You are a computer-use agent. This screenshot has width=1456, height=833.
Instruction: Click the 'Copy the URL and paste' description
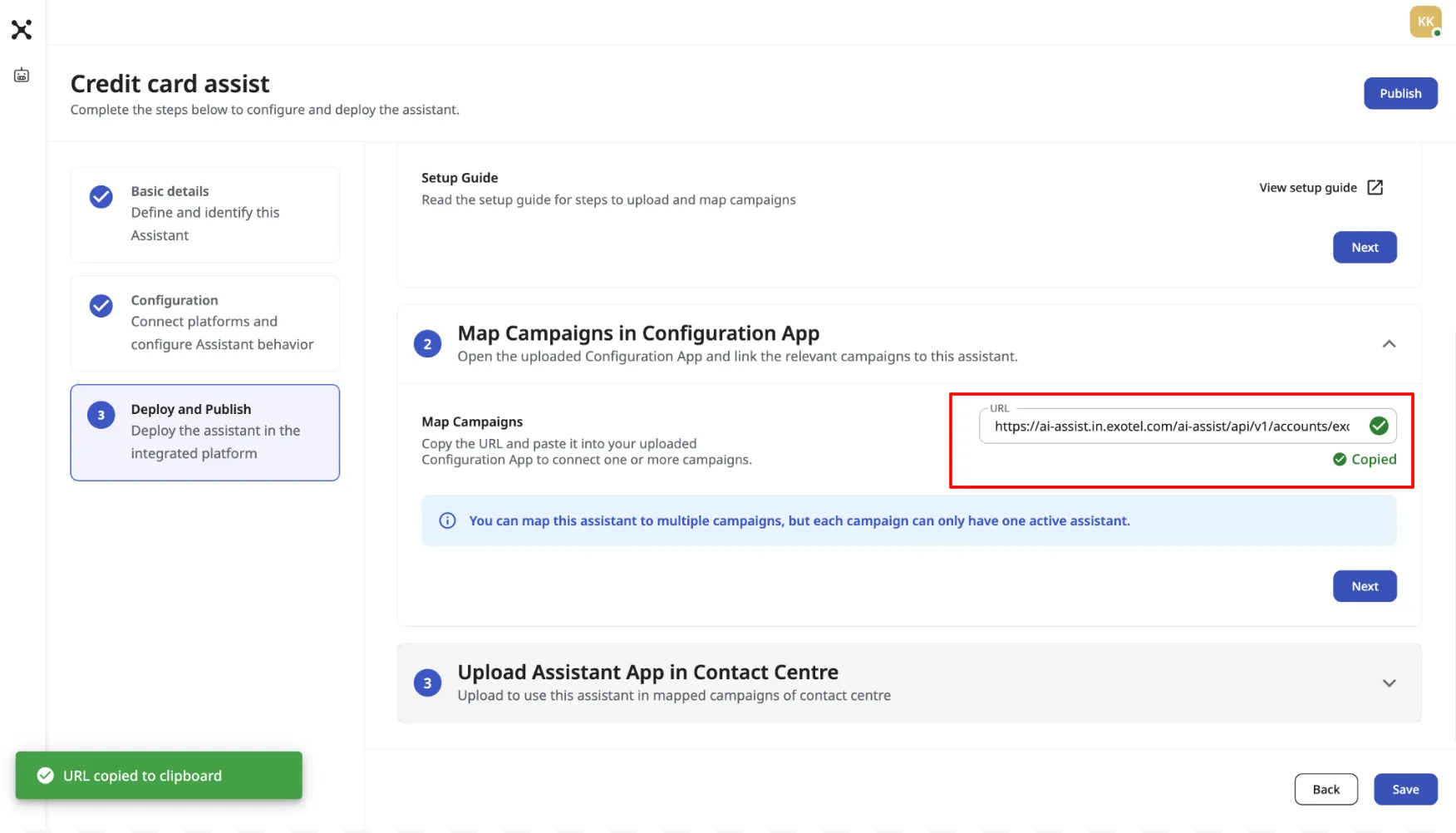[587, 451]
